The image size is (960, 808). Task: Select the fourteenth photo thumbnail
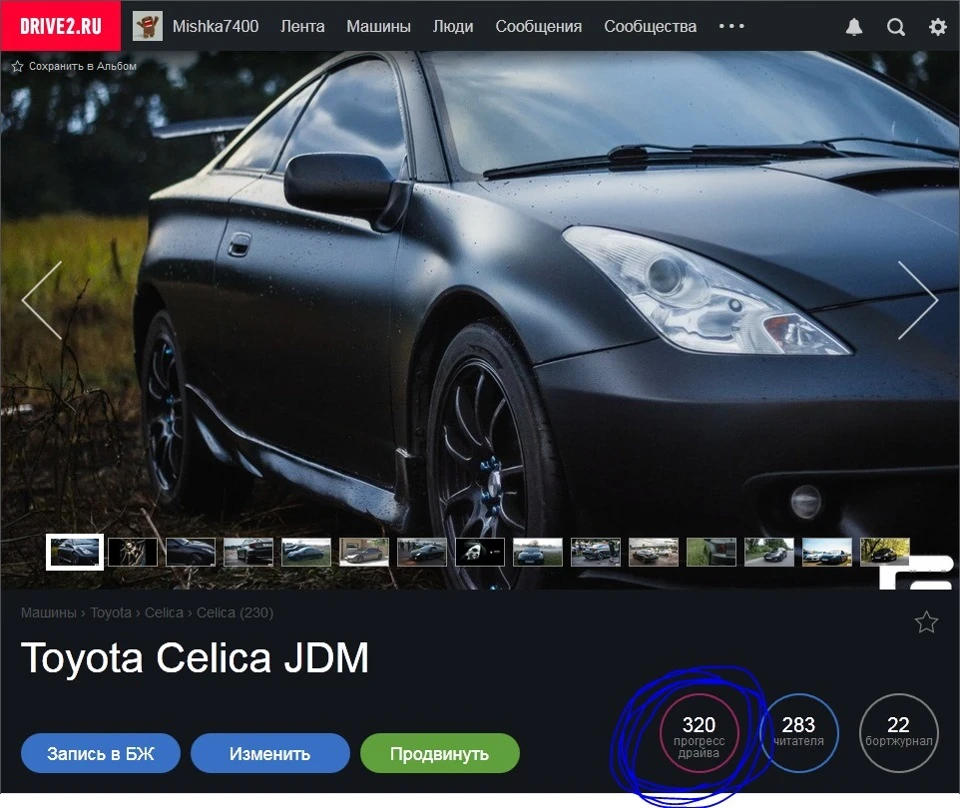point(827,552)
